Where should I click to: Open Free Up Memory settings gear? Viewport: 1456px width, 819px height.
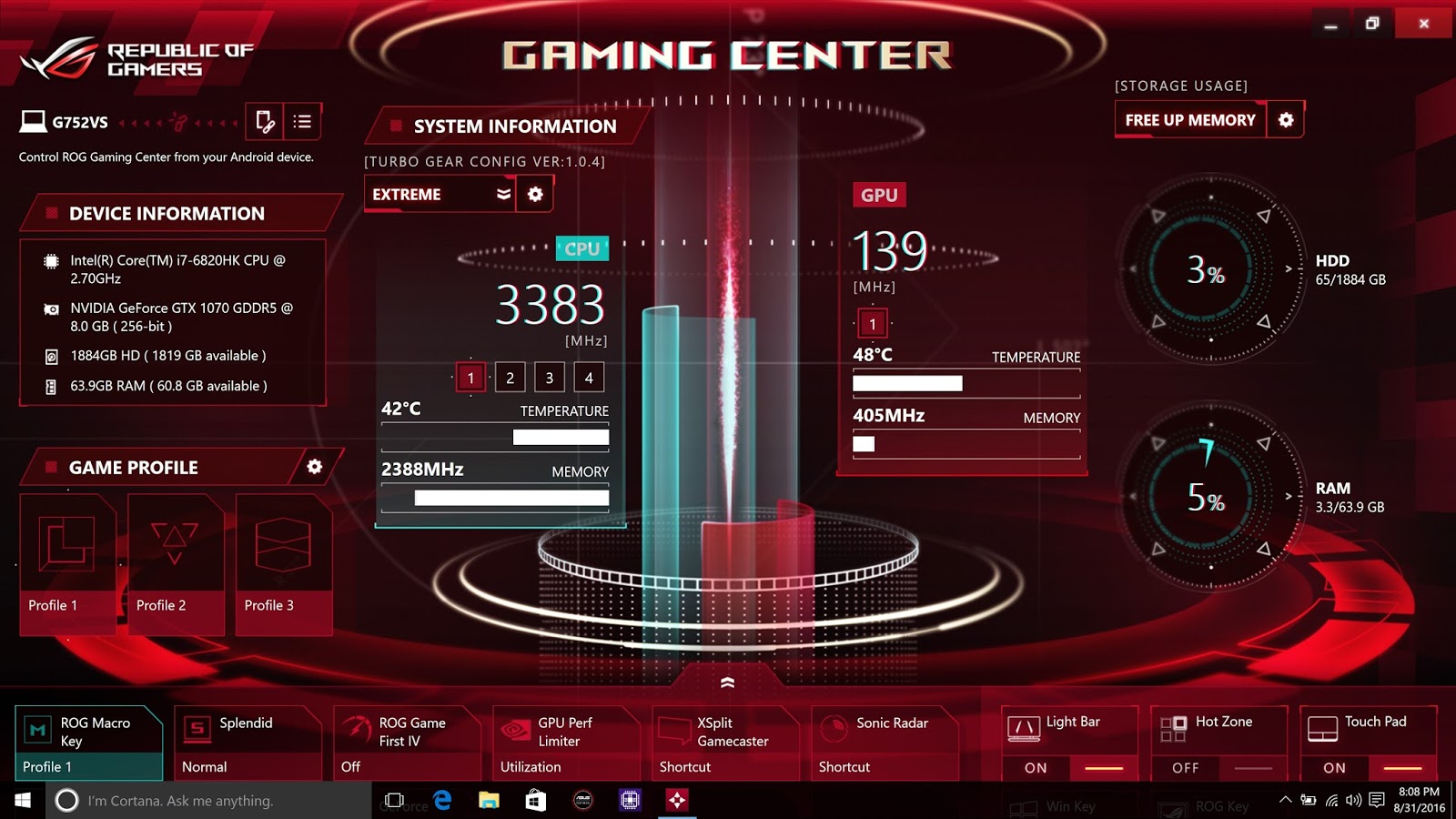(1286, 120)
